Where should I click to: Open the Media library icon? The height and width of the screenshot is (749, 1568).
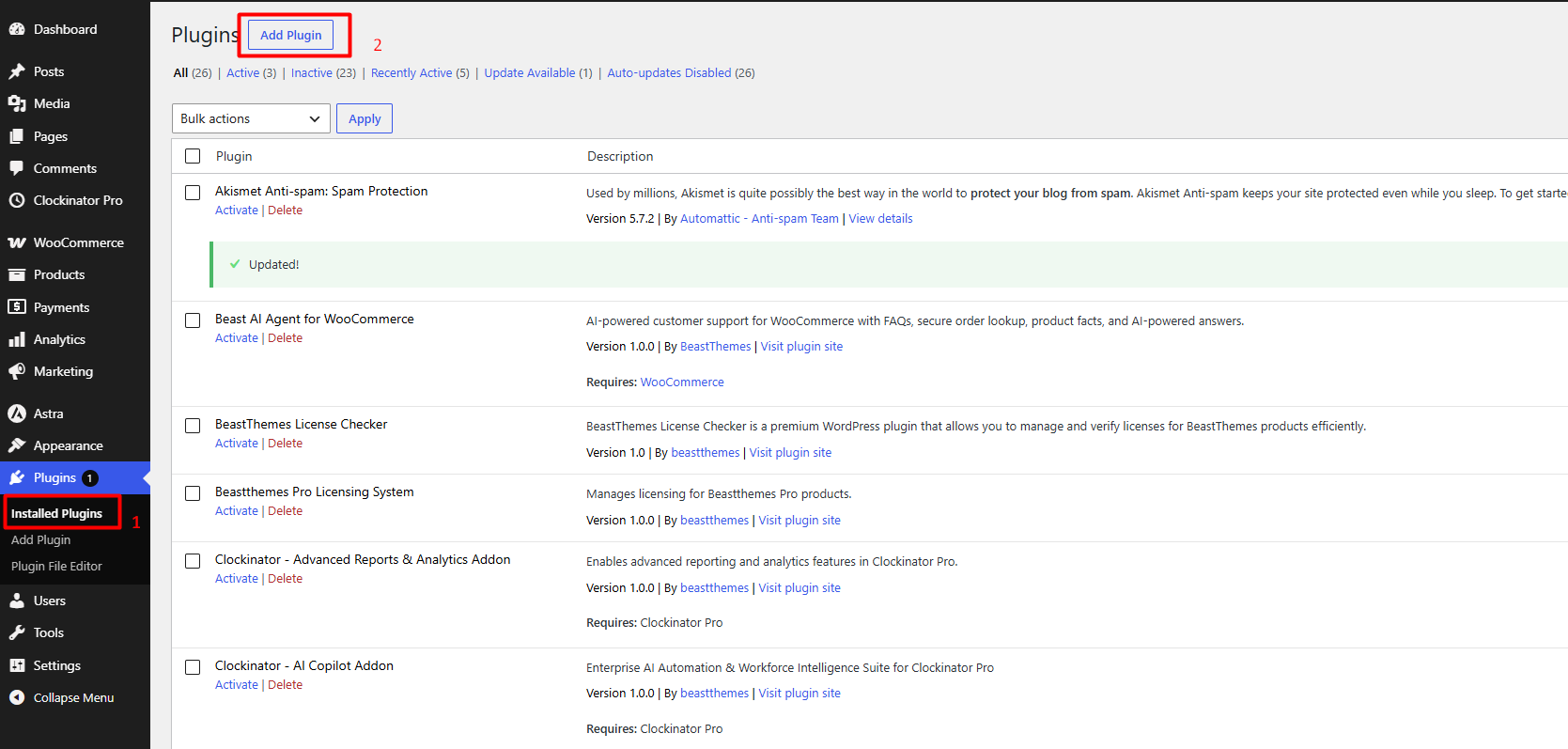pyautogui.click(x=17, y=103)
